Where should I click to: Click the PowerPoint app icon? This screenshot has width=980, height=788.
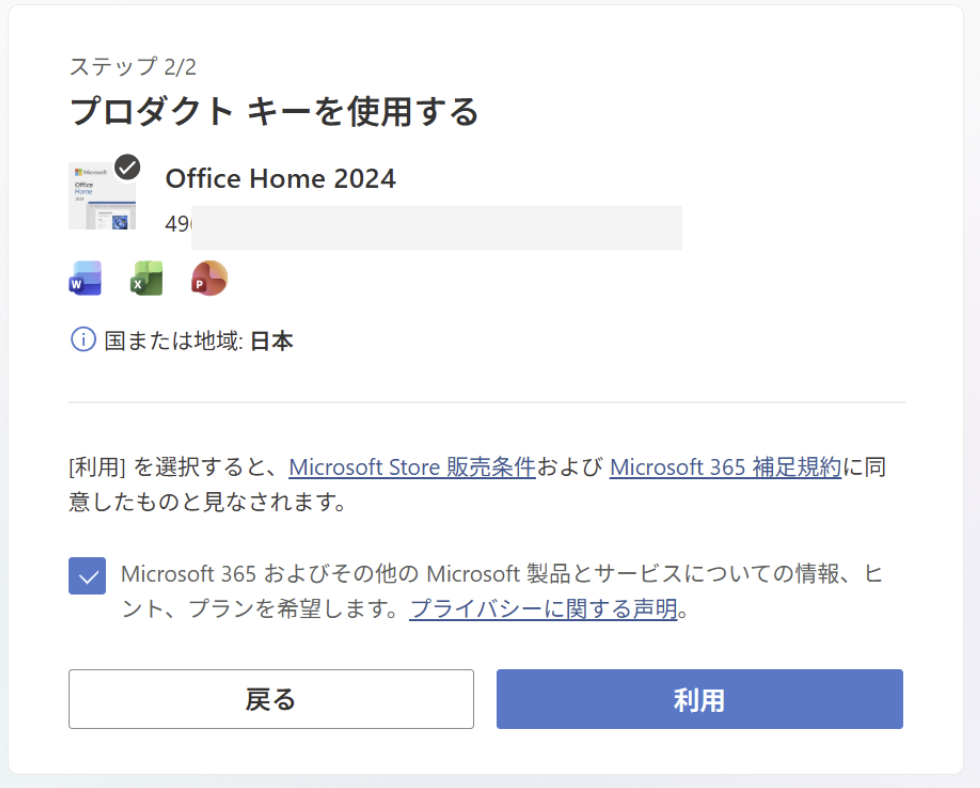209,279
